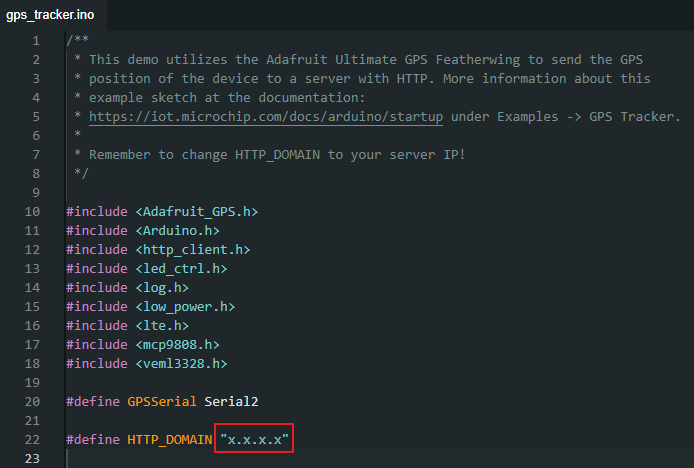Click the HTTP_DOMAIN macro name on line 22
694x468 pixels.
(x=170, y=439)
